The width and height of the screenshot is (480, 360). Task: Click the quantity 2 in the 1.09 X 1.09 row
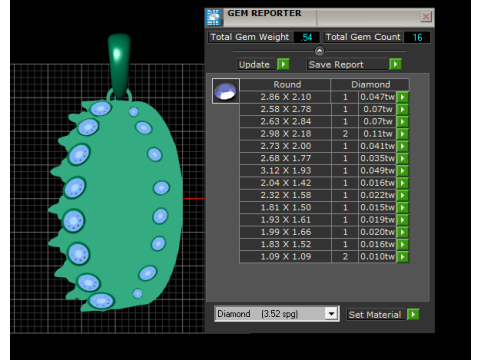[345, 257]
